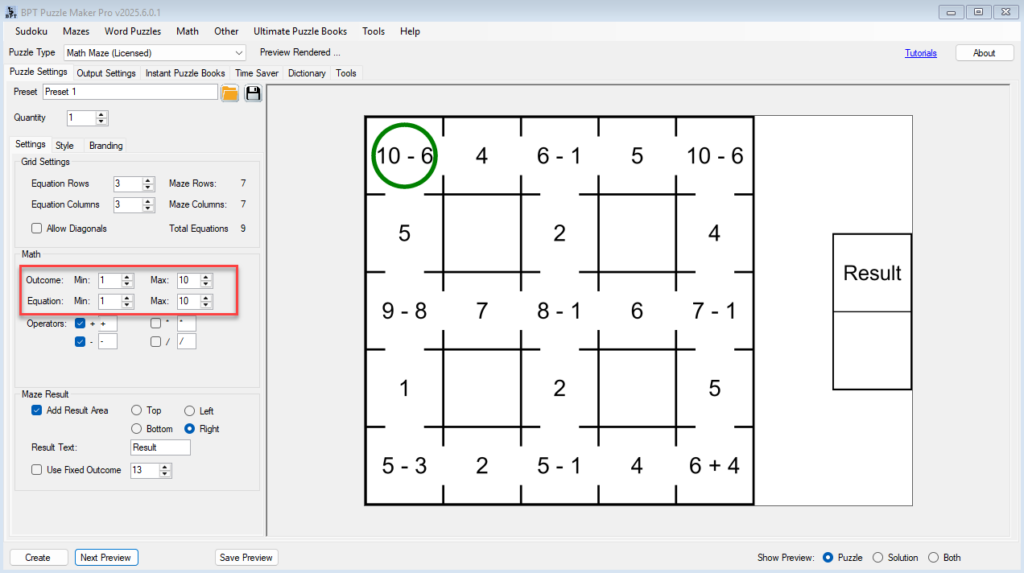Show Both puzzle and solution
The width and height of the screenshot is (1024, 573).
pos(933,557)
